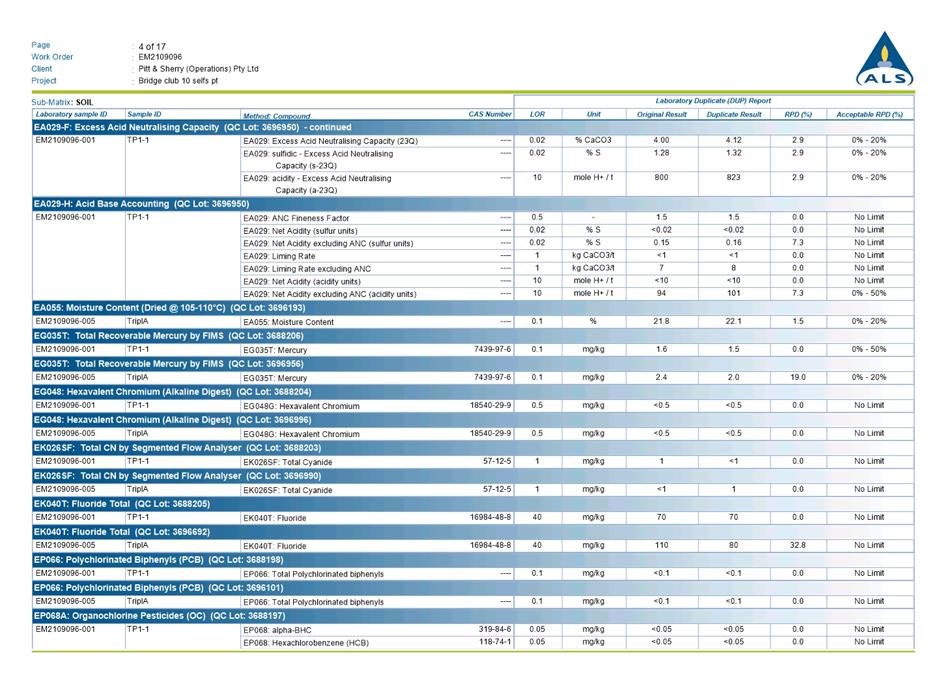This screenshot has width=951, height=673.
Task: Click the CAS Number column header
Action: [x=489, y=115]
